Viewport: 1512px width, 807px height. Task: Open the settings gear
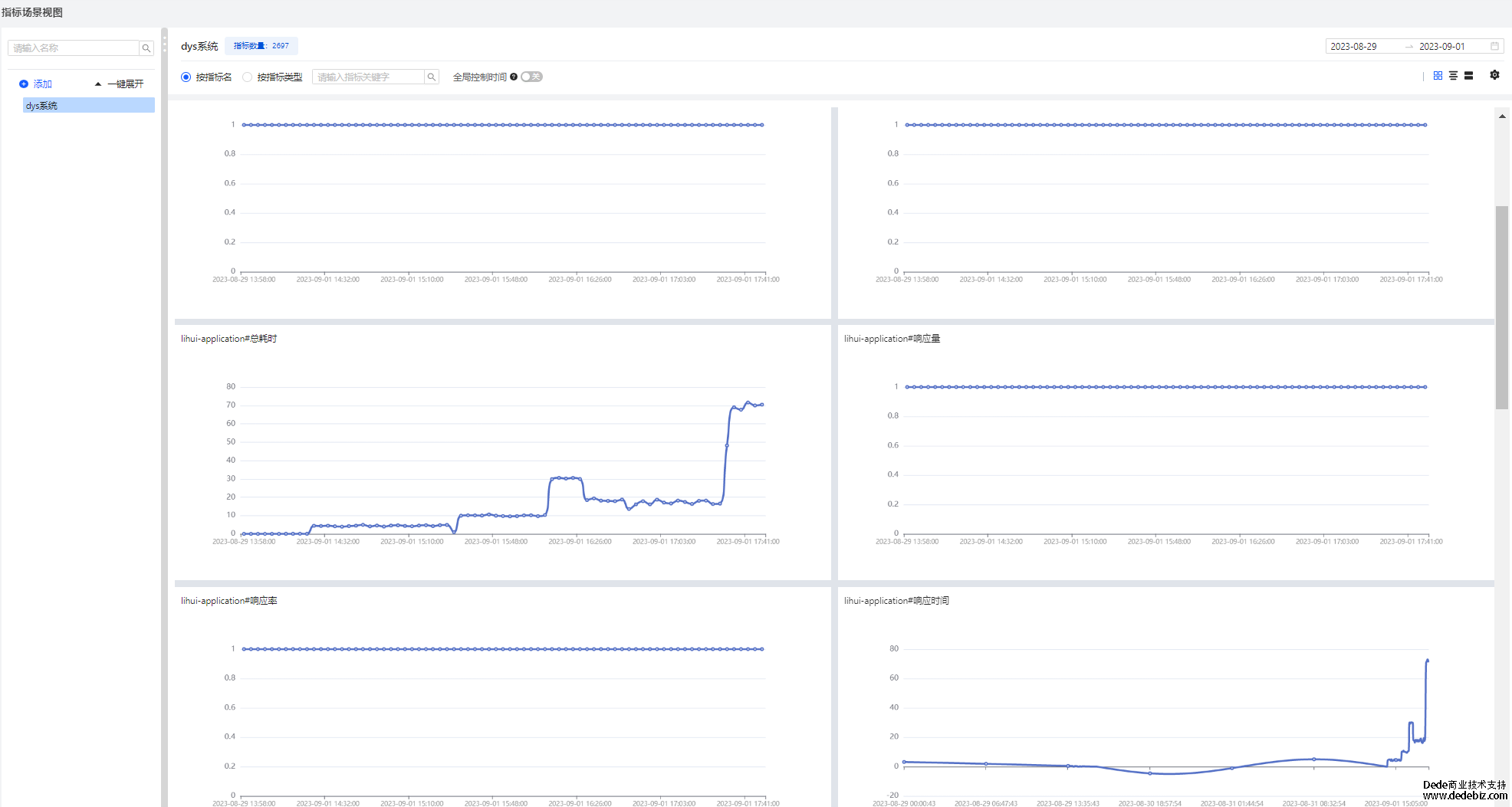[1494, 75]
